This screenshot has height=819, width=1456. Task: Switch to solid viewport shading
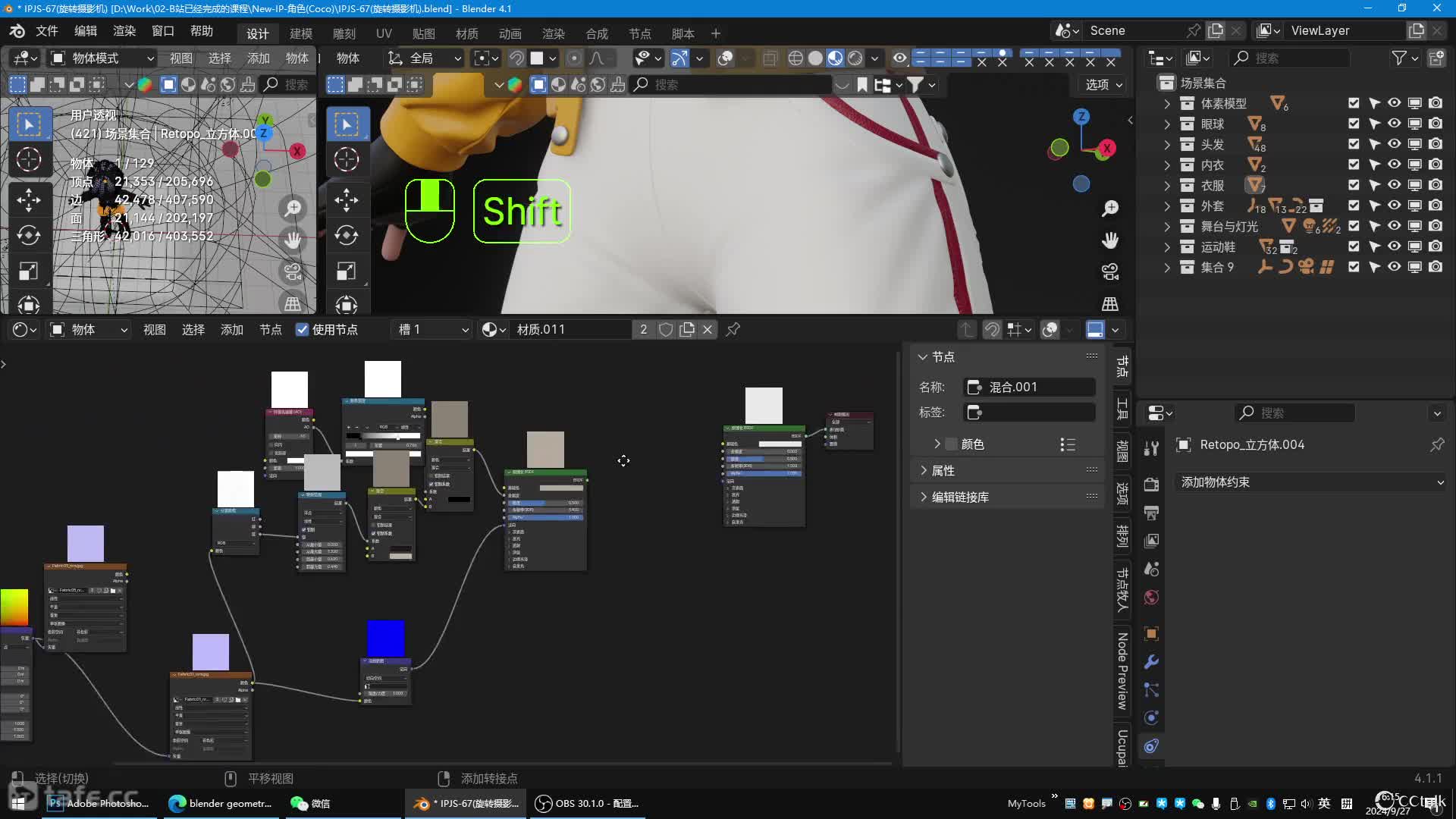point(815,58)
